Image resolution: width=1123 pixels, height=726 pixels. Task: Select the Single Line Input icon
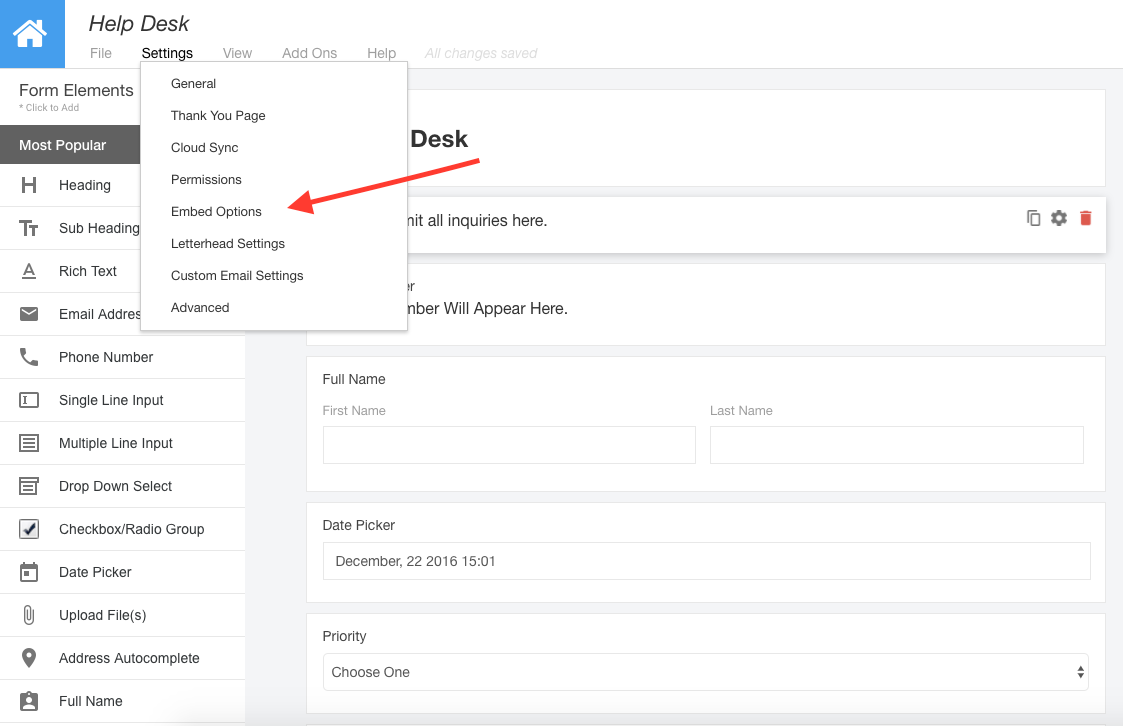point(29,400)
